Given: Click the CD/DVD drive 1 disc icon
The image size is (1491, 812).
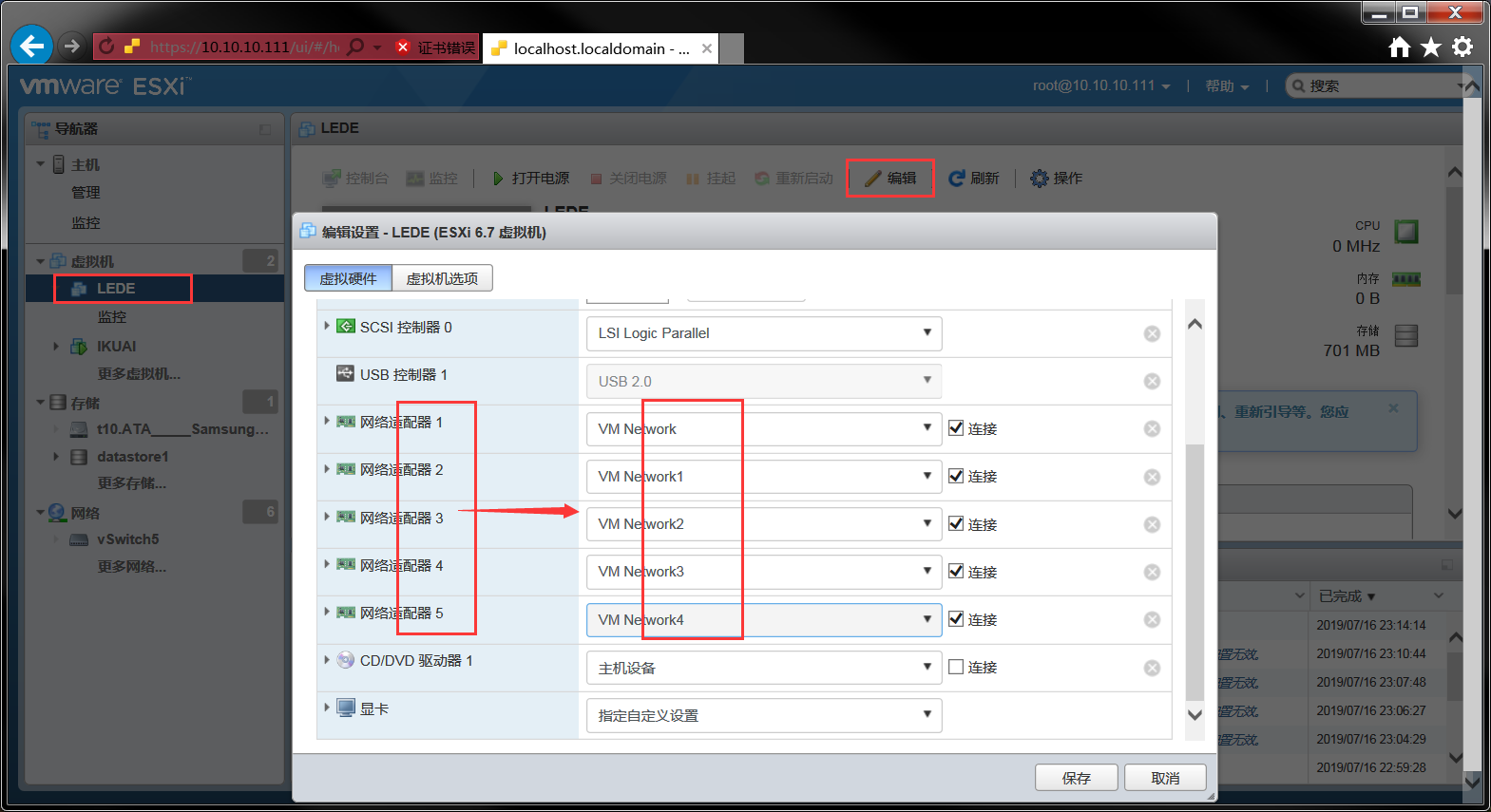Looking at the screenshot, I should point(346,660).
